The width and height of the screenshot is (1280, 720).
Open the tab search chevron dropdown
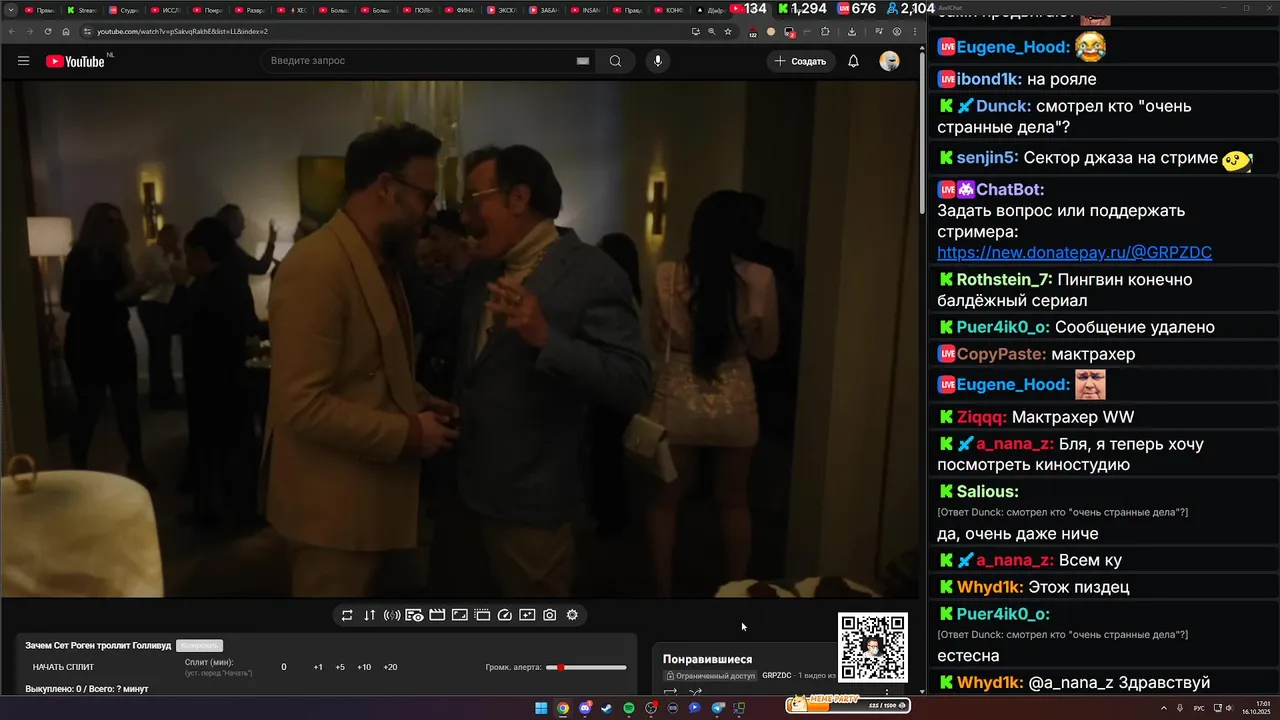tap(11, 10)
